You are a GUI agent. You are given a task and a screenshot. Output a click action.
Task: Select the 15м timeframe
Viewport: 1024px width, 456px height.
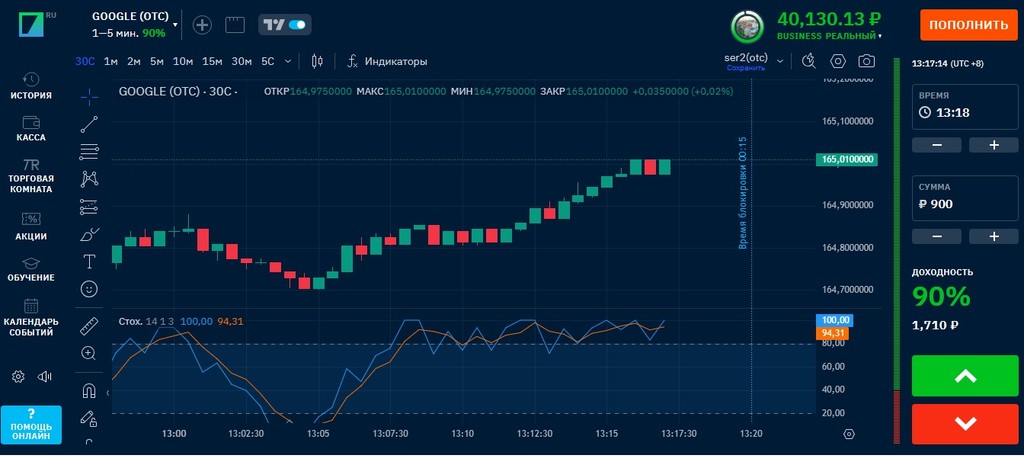212,61
